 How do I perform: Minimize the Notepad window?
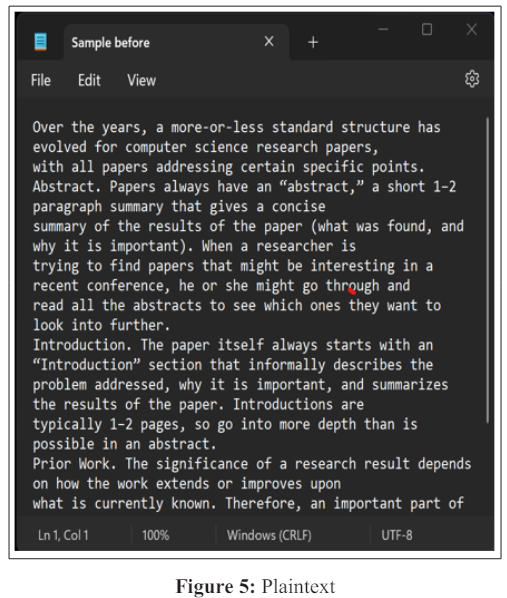[x=383, y=29]
